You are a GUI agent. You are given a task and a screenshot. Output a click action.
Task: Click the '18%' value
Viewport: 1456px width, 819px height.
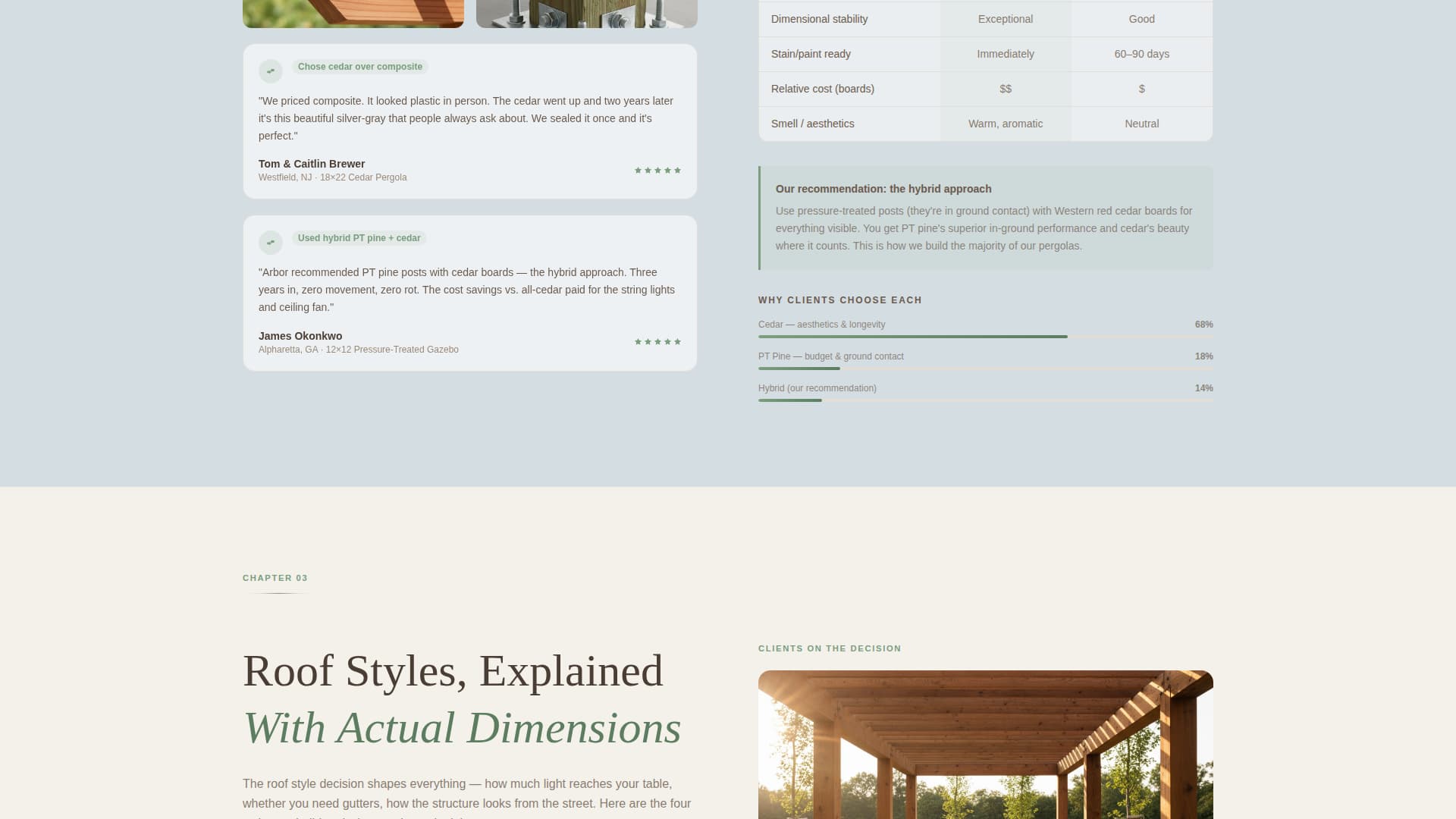[x=1204, y=356]
